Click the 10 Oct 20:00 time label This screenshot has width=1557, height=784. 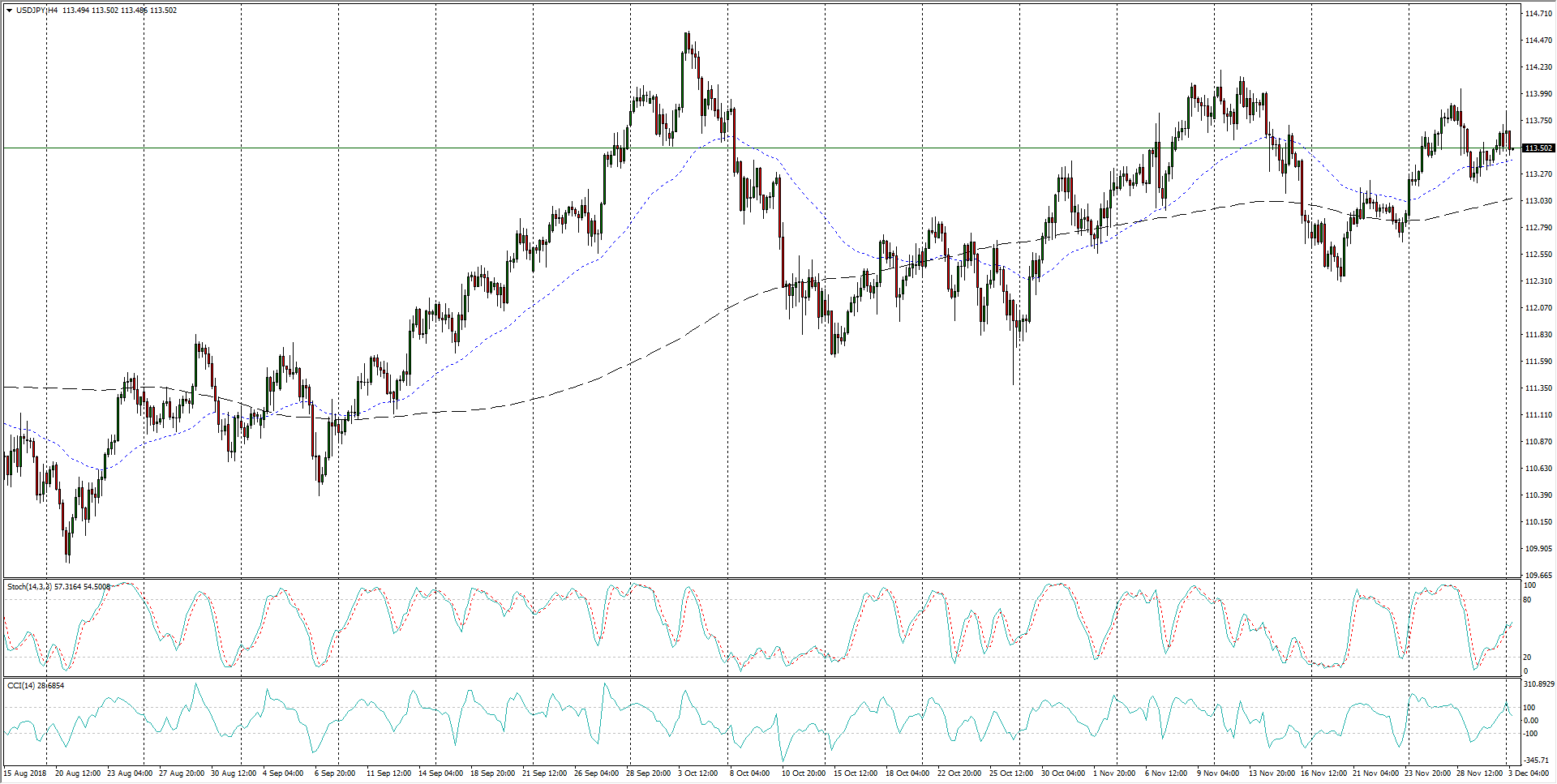pyautogui.click(x=804, y=773)
